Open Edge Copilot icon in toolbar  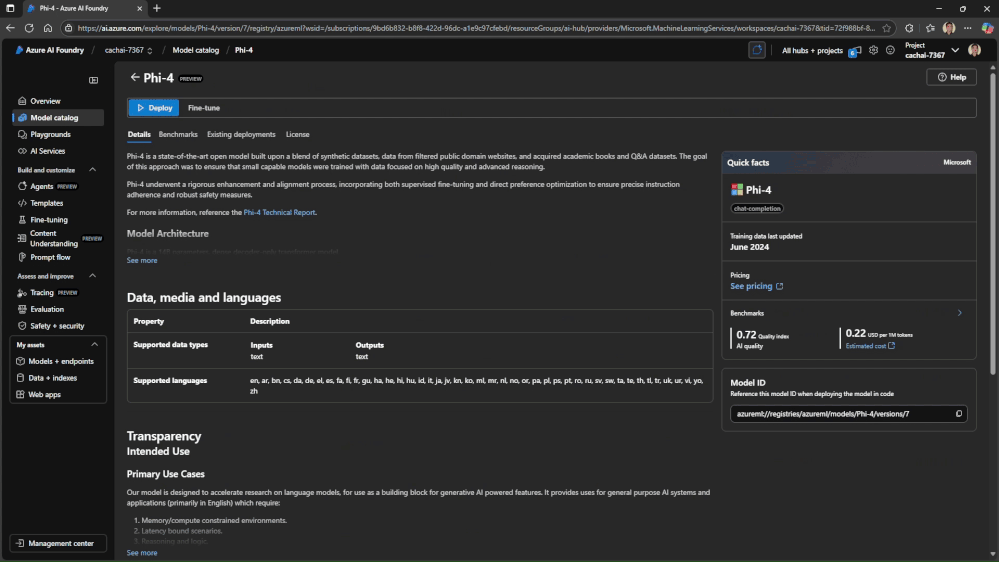pyautogui.click(x=987, y=28)
